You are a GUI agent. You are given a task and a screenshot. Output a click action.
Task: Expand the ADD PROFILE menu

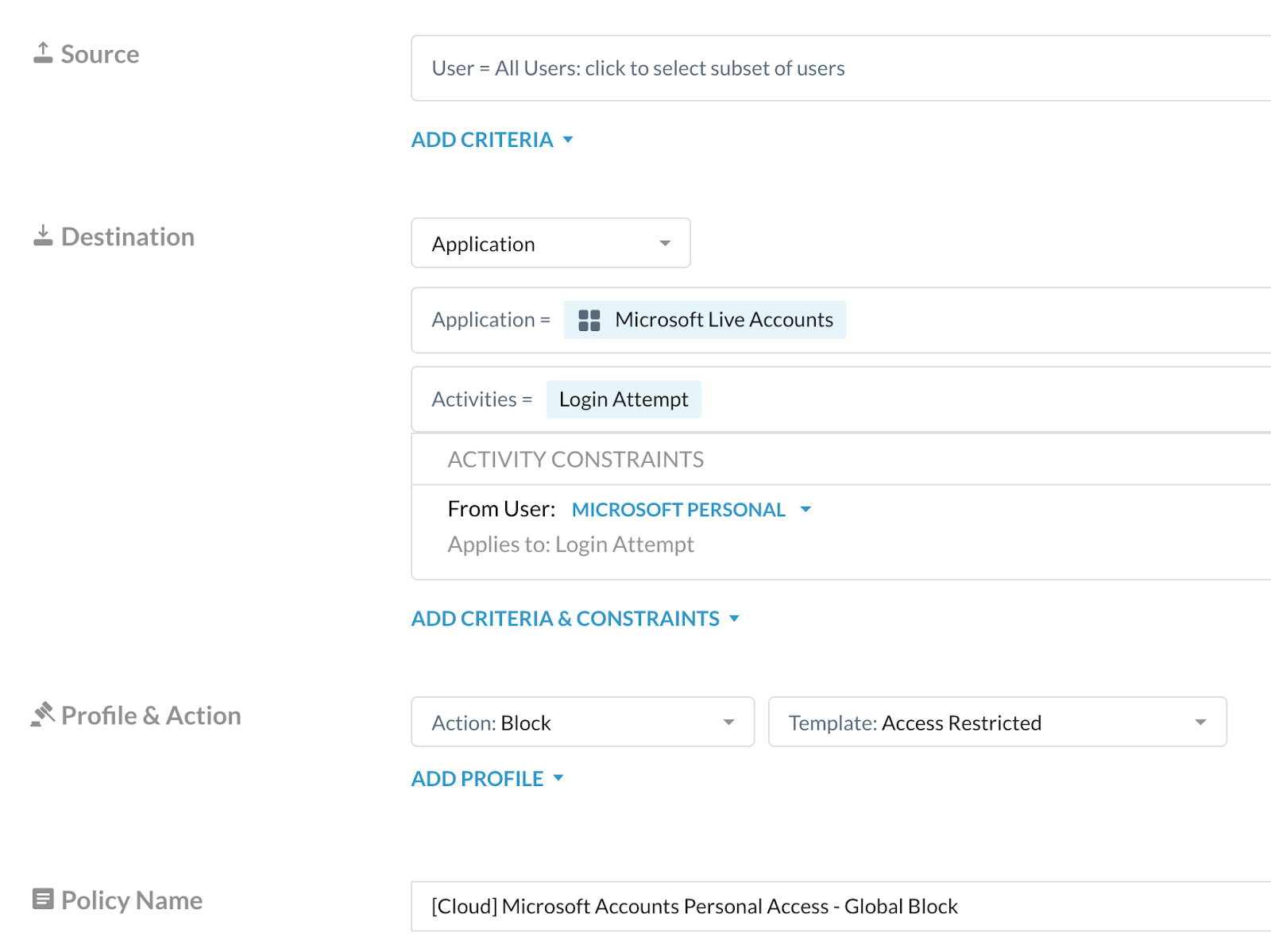pos(487,779)
